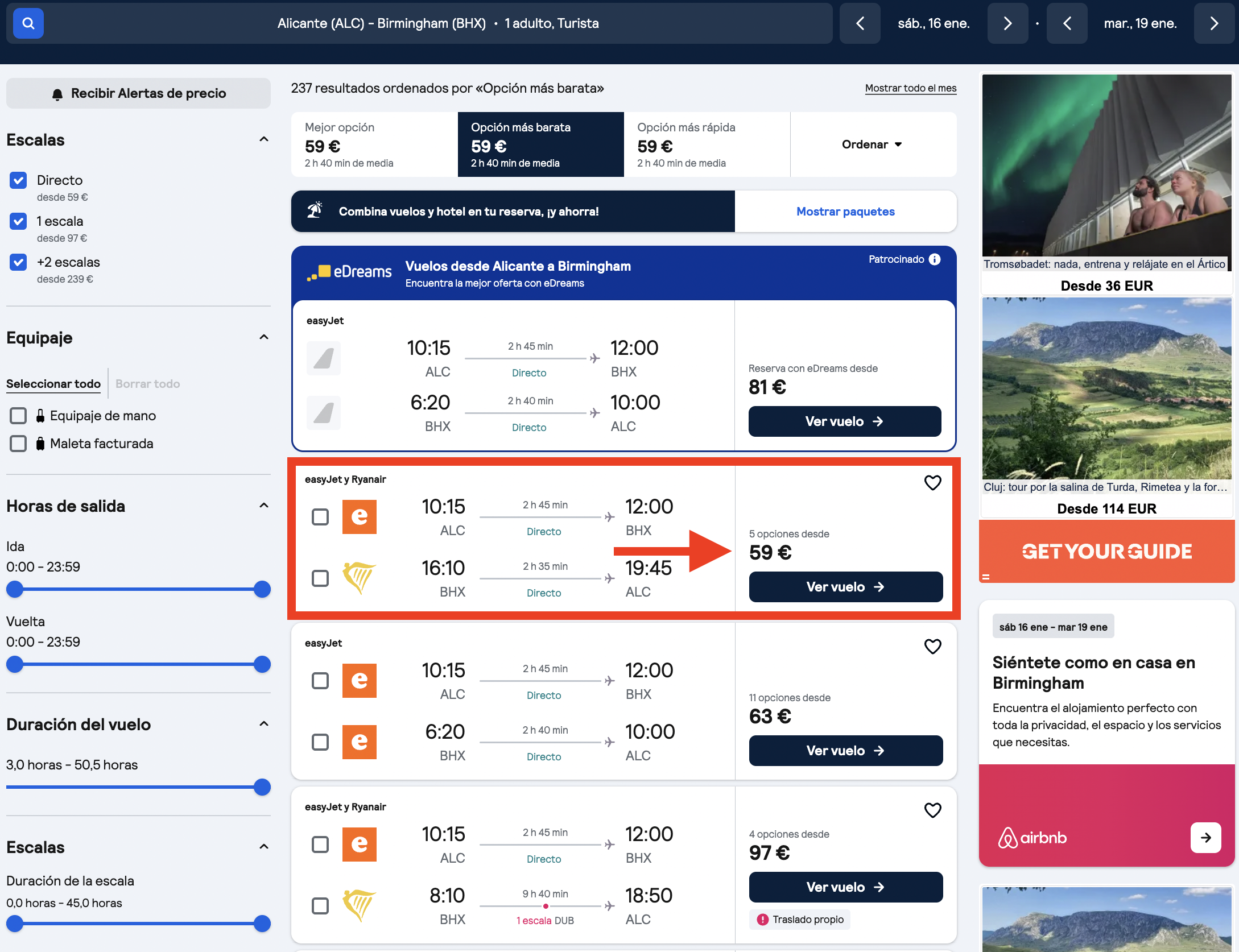Check the Equipaje de mano option
This screenshot has height=952, width=1239.
pos(18,416)
